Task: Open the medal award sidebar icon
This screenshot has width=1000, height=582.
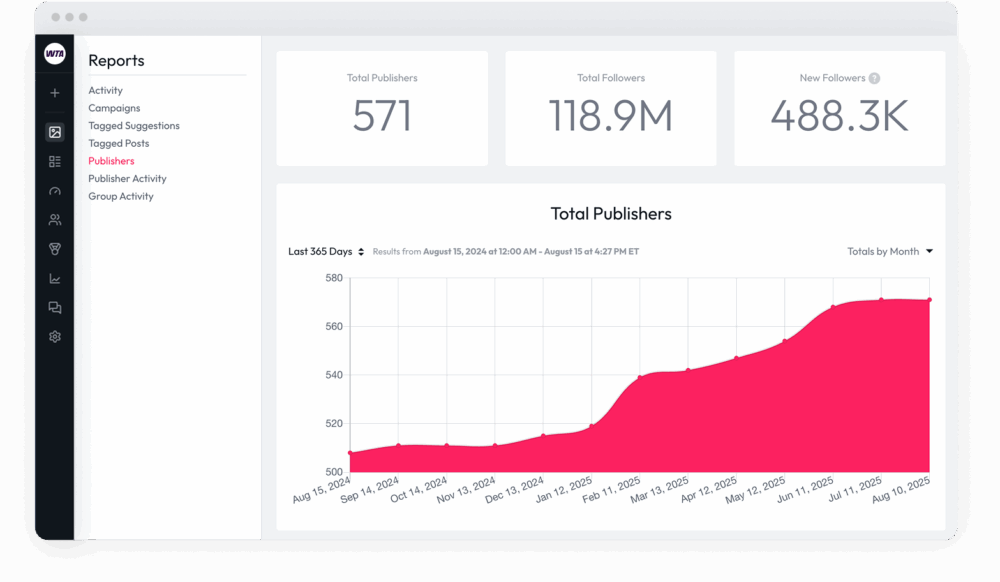Action: pos(55,249)
